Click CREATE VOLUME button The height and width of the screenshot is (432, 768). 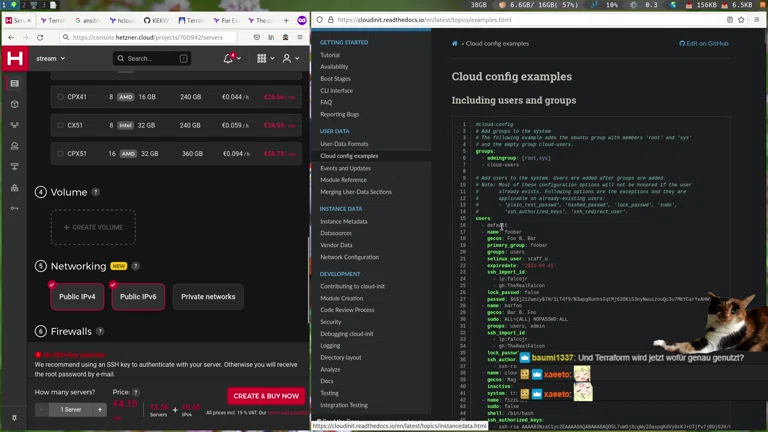coord(93,227)
